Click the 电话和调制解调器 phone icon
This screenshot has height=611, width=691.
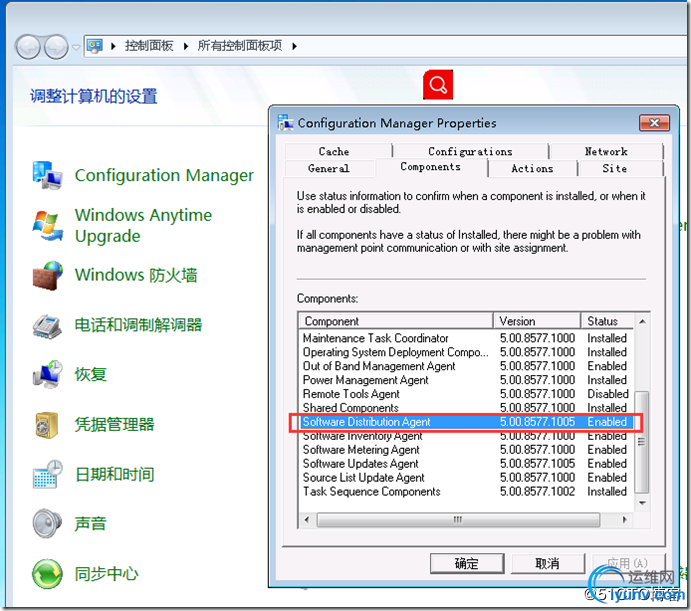[47, 326]
